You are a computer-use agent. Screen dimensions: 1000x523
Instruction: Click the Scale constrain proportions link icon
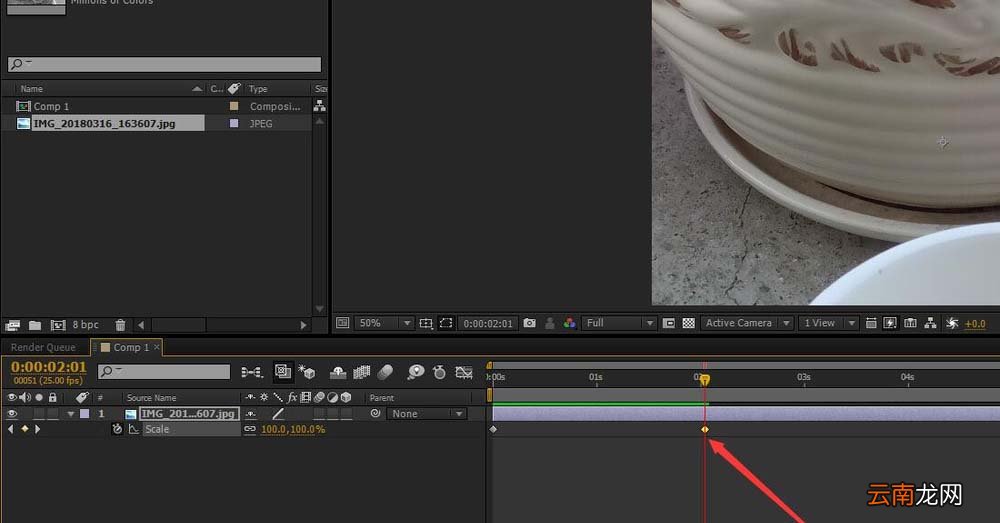point(250,429)
